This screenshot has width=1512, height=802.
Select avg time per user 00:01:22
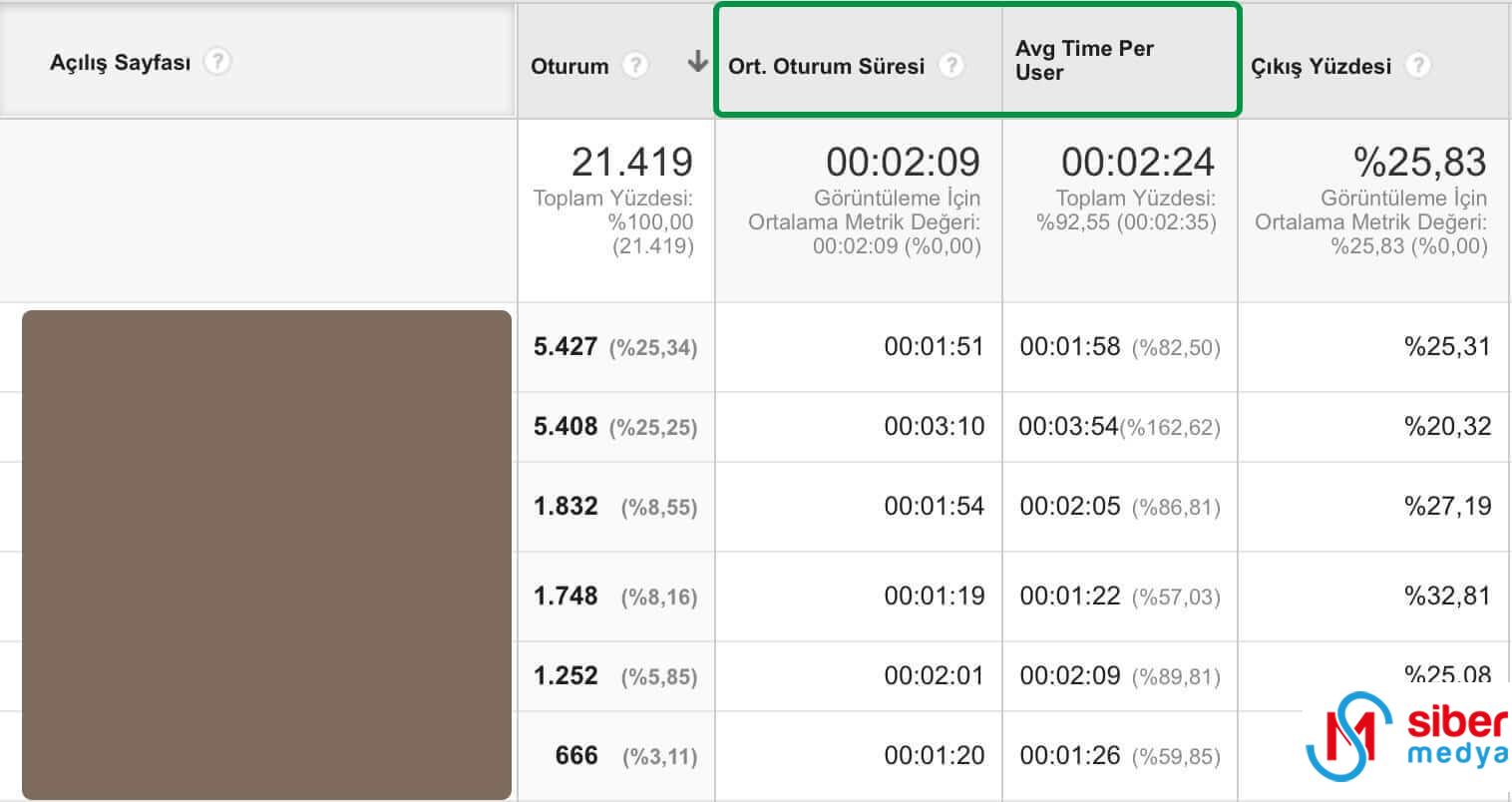pyautogui.click(x=1070, y=596)
